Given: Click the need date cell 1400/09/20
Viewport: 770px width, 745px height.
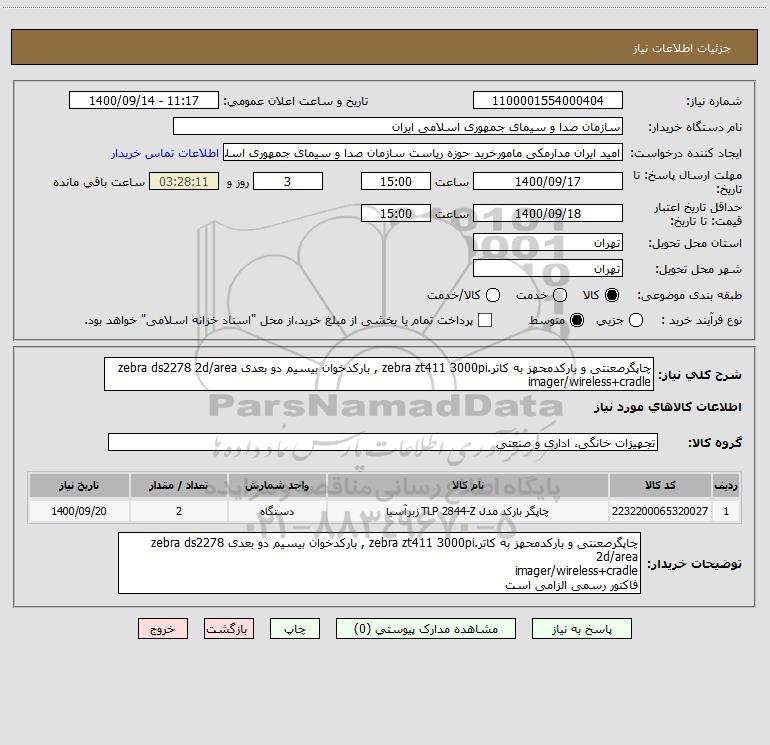Looking at the screenshot, I should (x=79, y=511).
